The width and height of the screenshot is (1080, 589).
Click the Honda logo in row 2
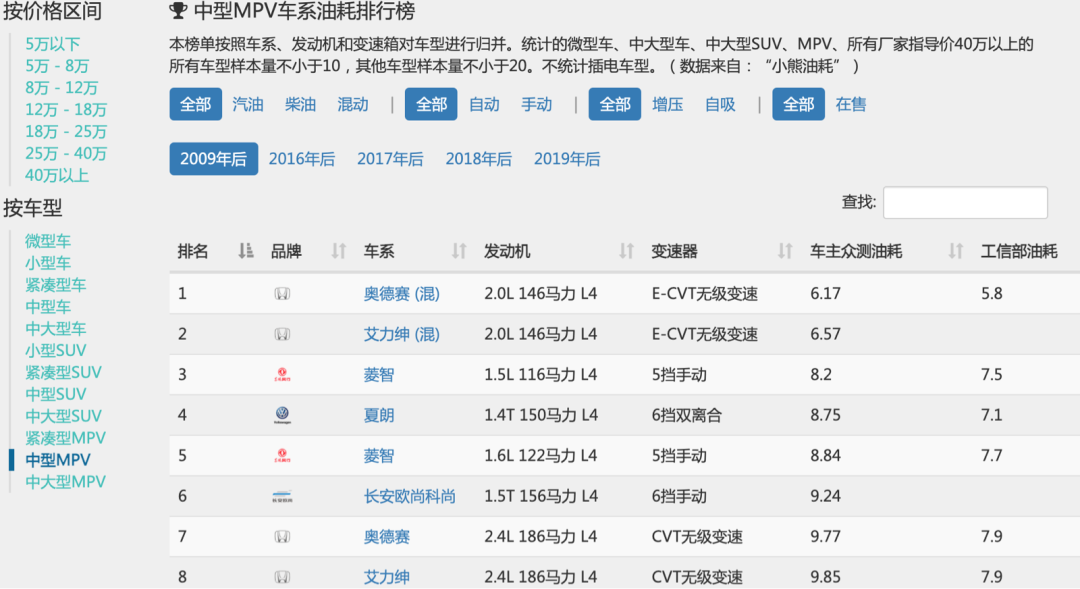coord(282,335)
